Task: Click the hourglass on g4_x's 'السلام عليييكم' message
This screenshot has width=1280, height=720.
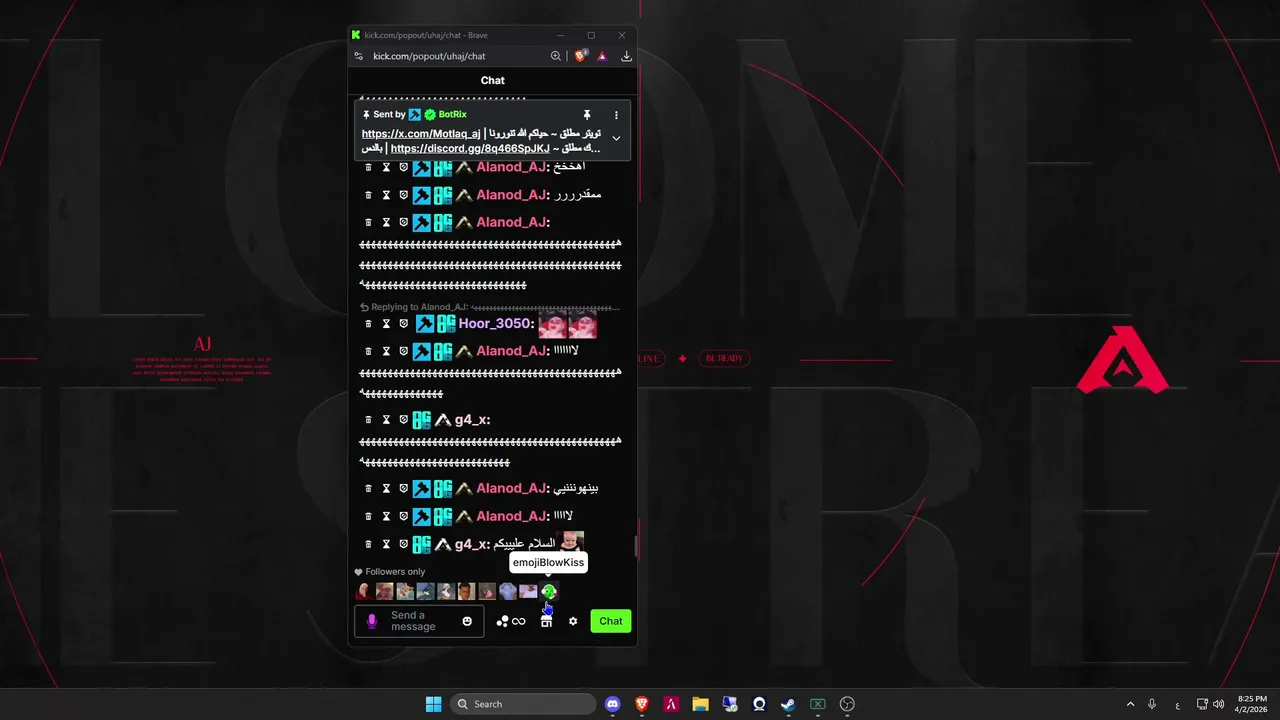Action: click(386, 544)
